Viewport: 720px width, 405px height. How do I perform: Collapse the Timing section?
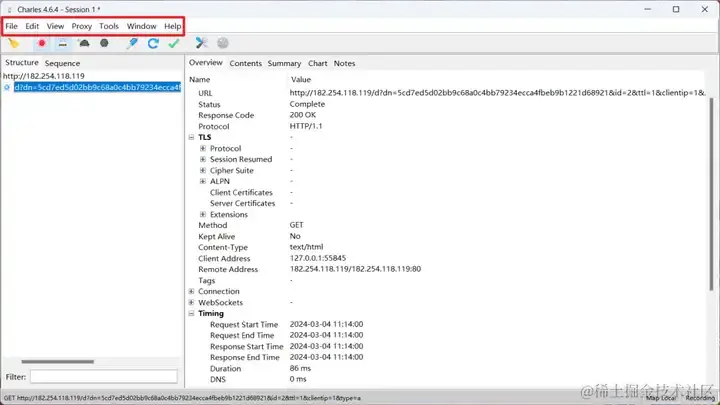191,314
